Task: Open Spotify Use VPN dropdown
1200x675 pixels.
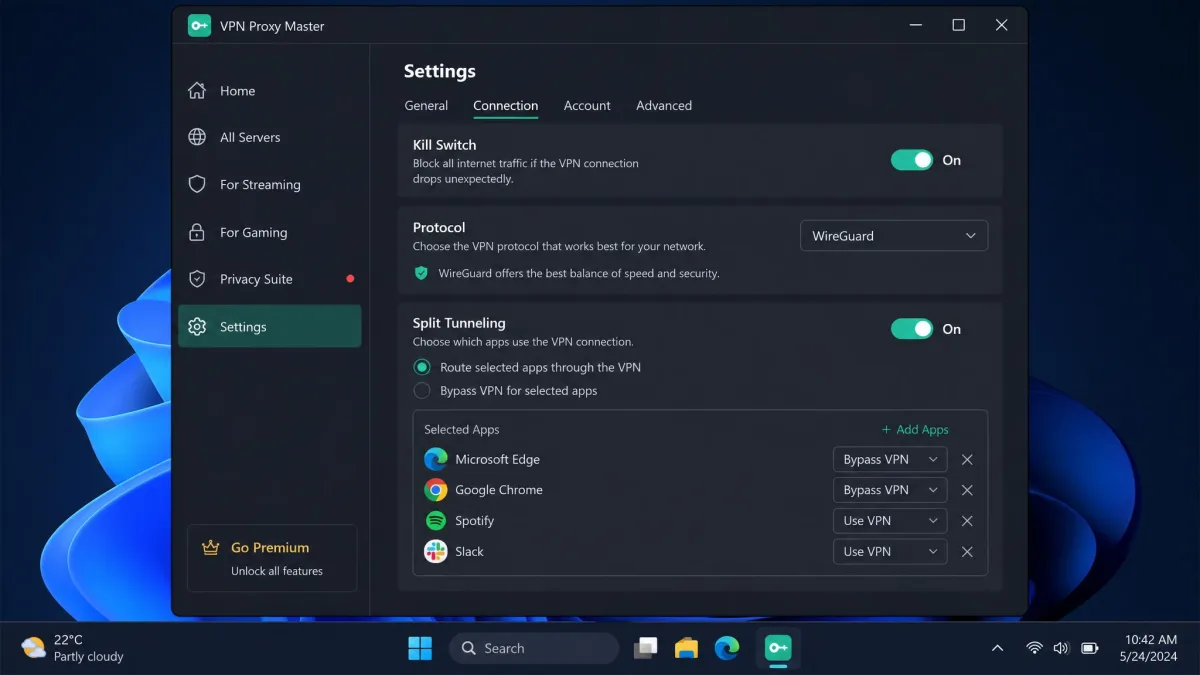Action: pyautogui.click(x=890, y=521)
